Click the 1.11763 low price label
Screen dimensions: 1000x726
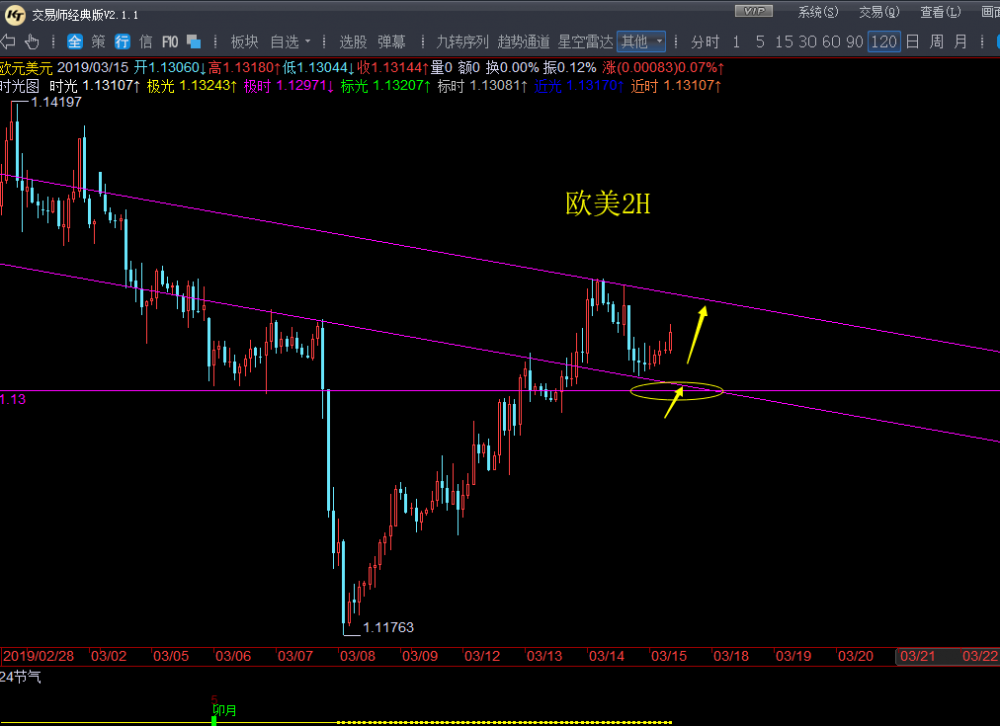[388, 627]
